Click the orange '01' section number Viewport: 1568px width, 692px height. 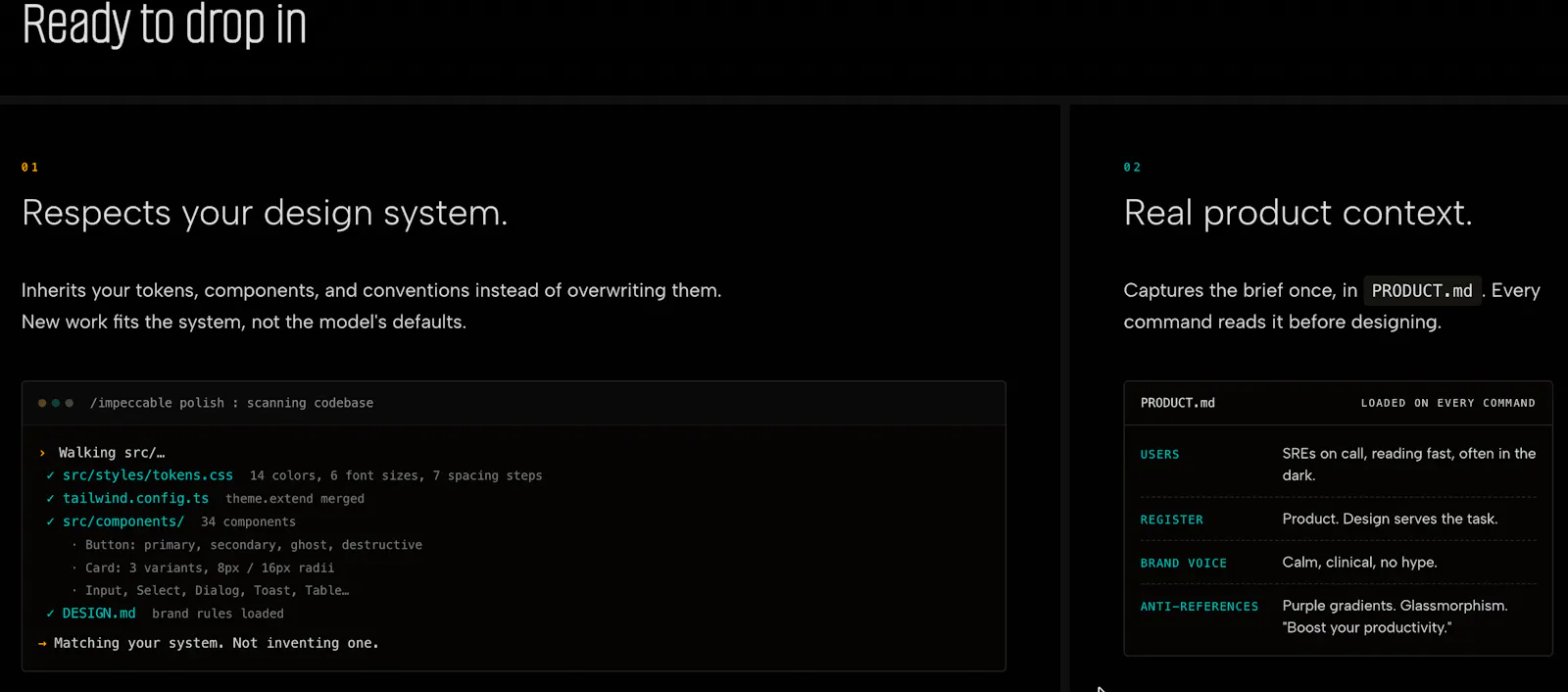(x=30, y=168)
